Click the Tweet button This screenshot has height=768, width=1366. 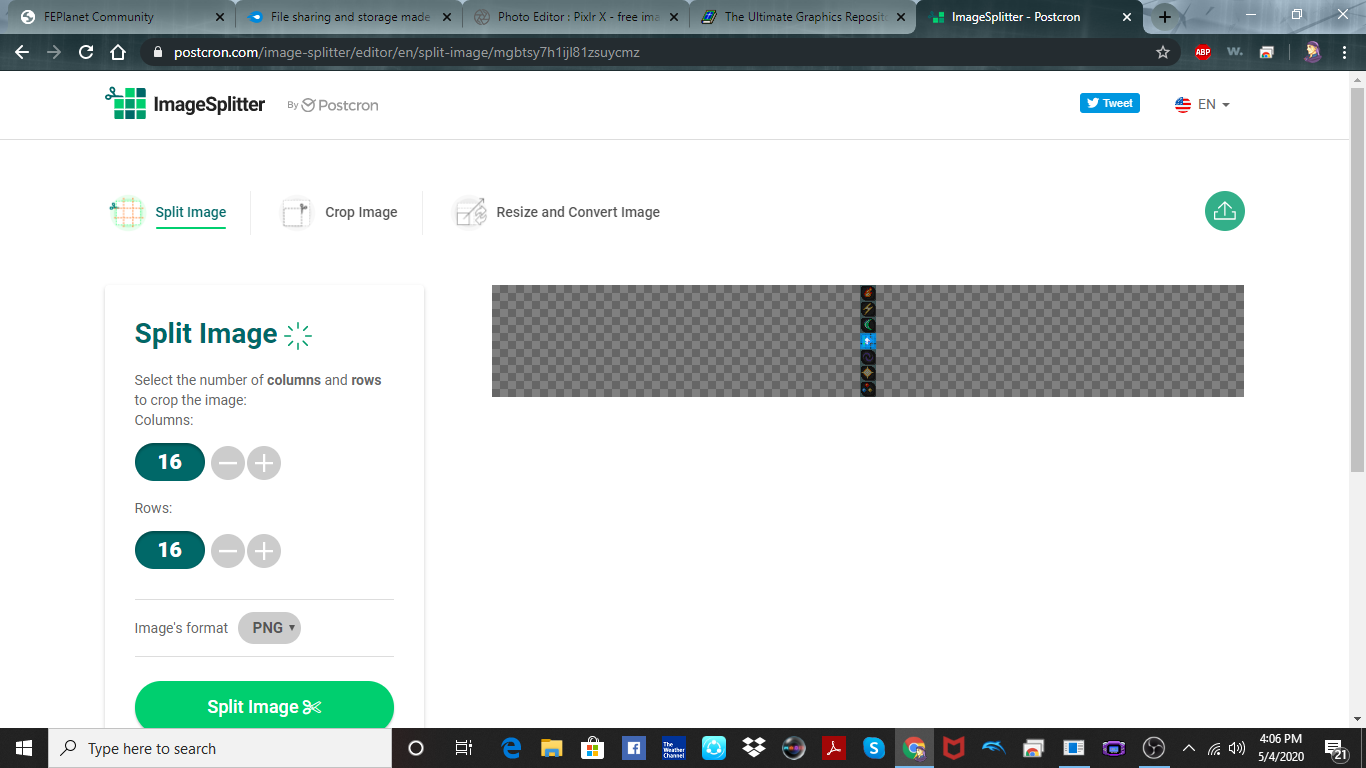click(x=1109, y=103)
